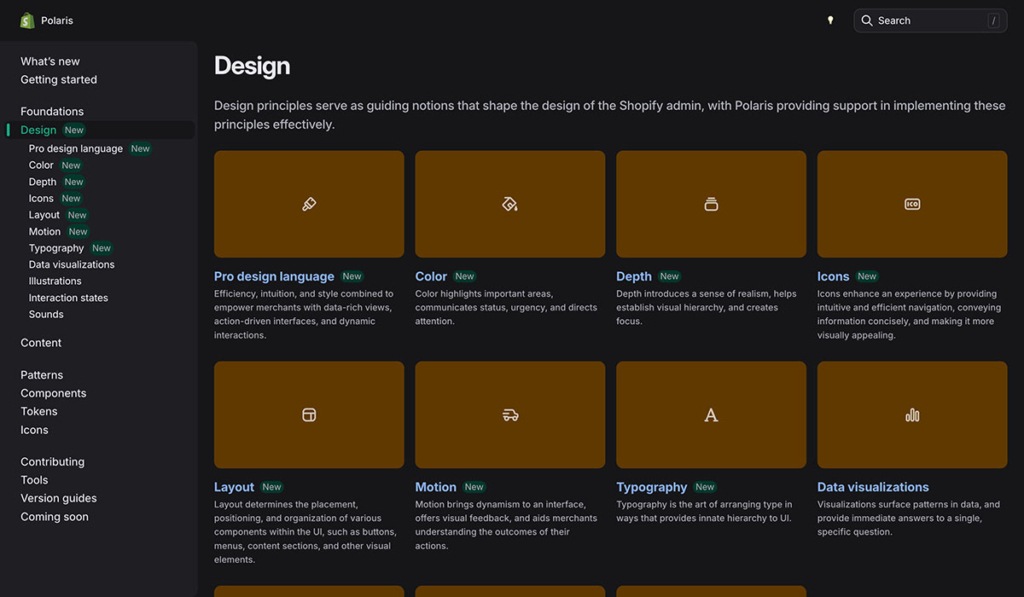Open the Components section in sidebar

(53, 393)
